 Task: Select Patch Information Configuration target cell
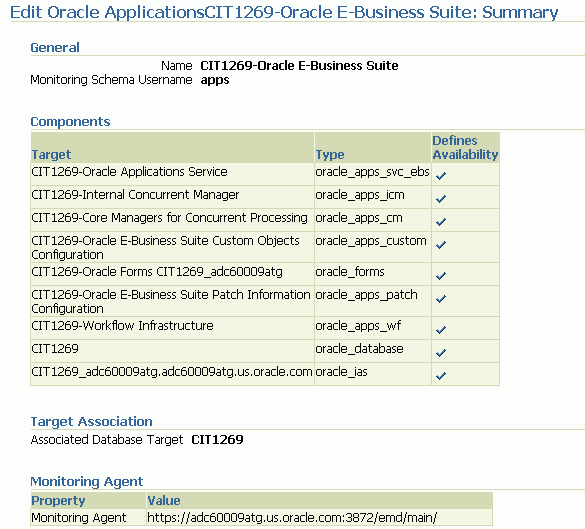172,301
